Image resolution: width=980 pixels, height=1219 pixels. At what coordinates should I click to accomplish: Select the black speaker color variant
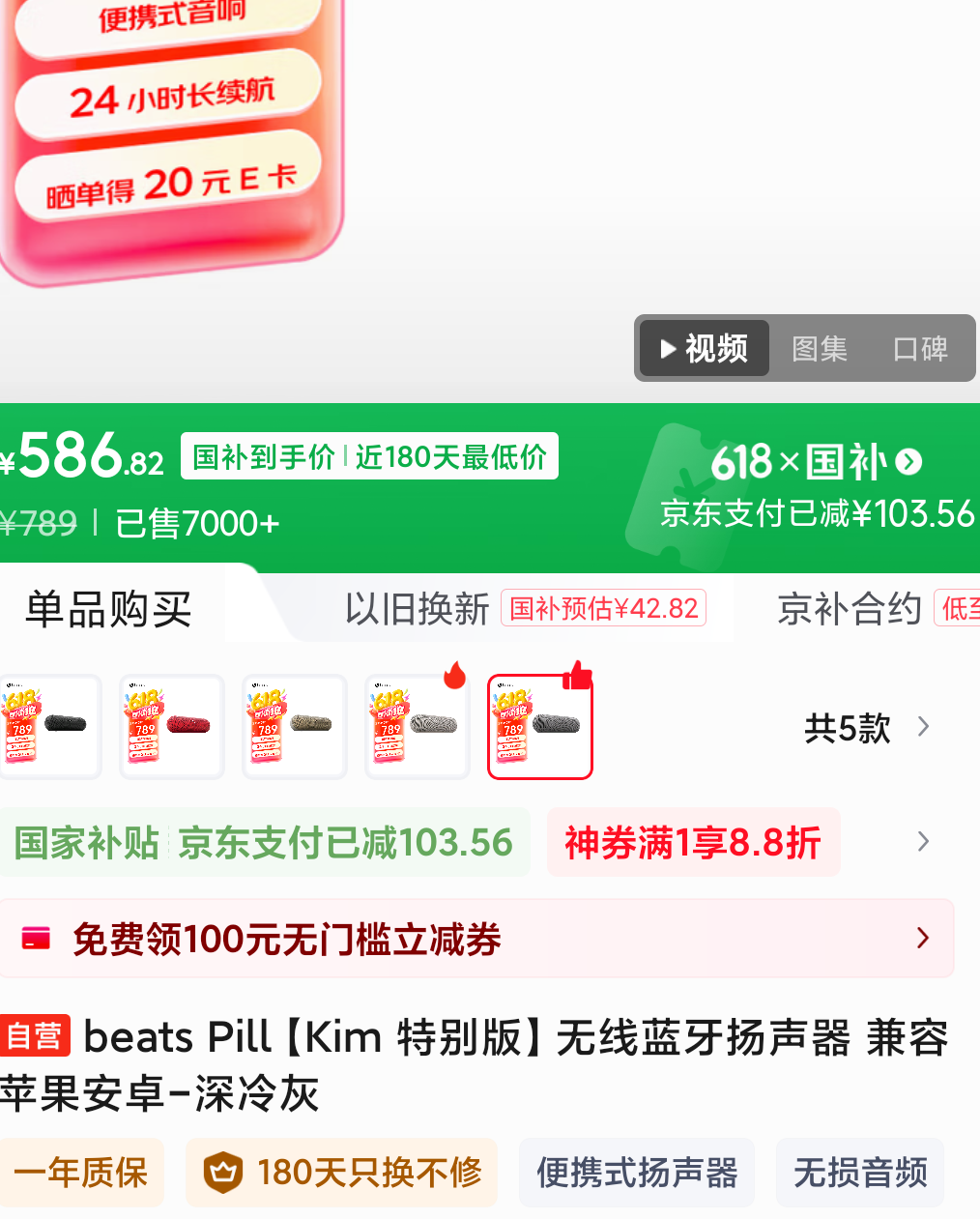click(x=48, y=726)
